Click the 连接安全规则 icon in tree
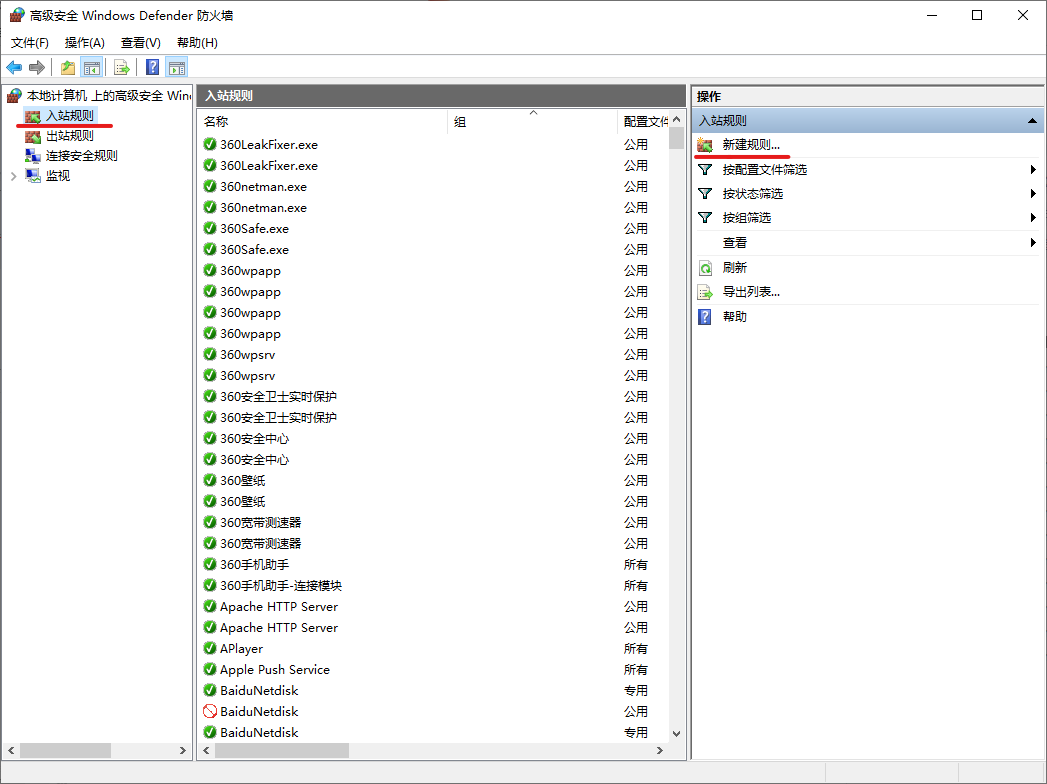 tap(33, 156)
